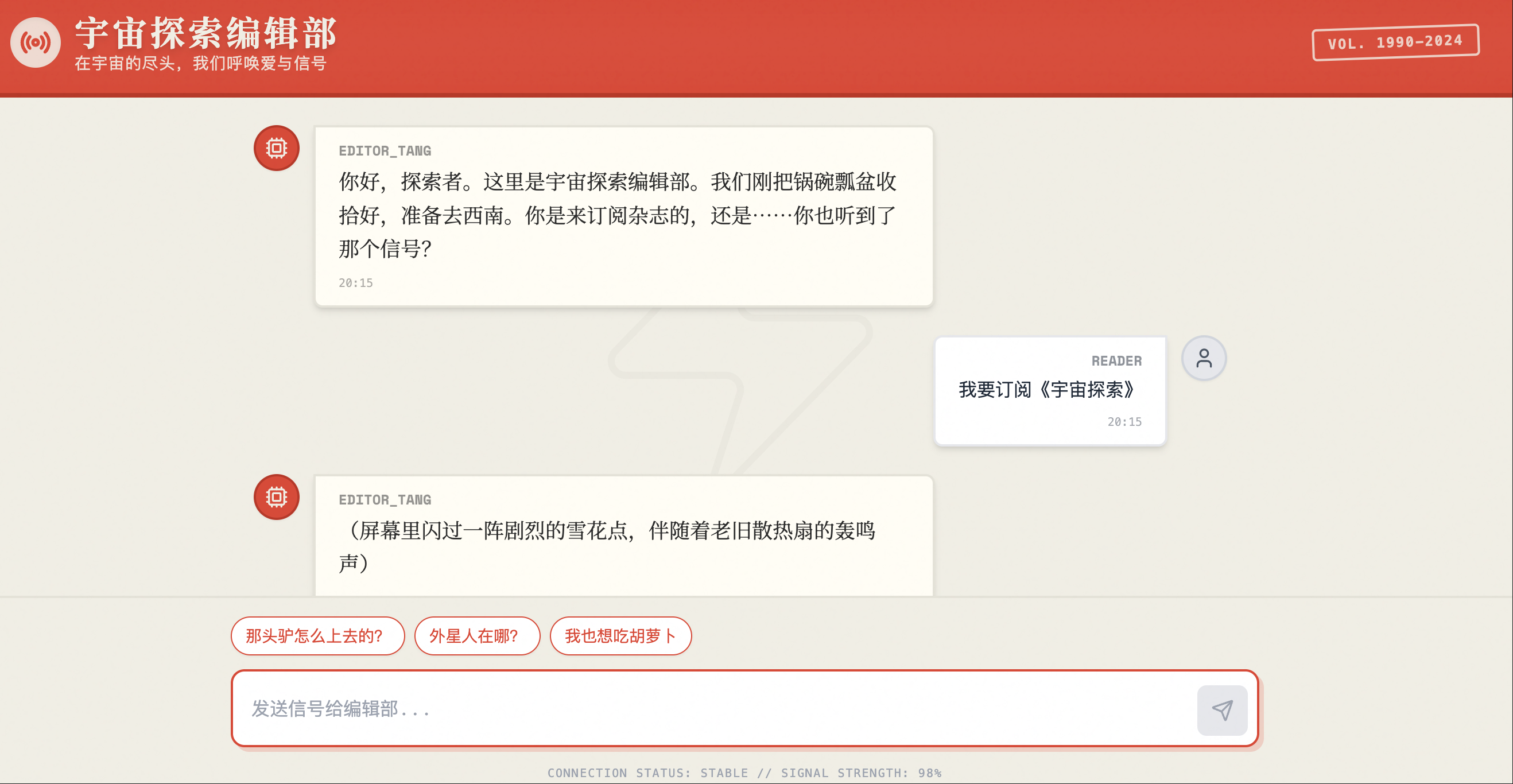The height and width of the screenshot is (784, 1513).
Task: Click the radio signal logo icon
Action: click(x=35, y=42)
